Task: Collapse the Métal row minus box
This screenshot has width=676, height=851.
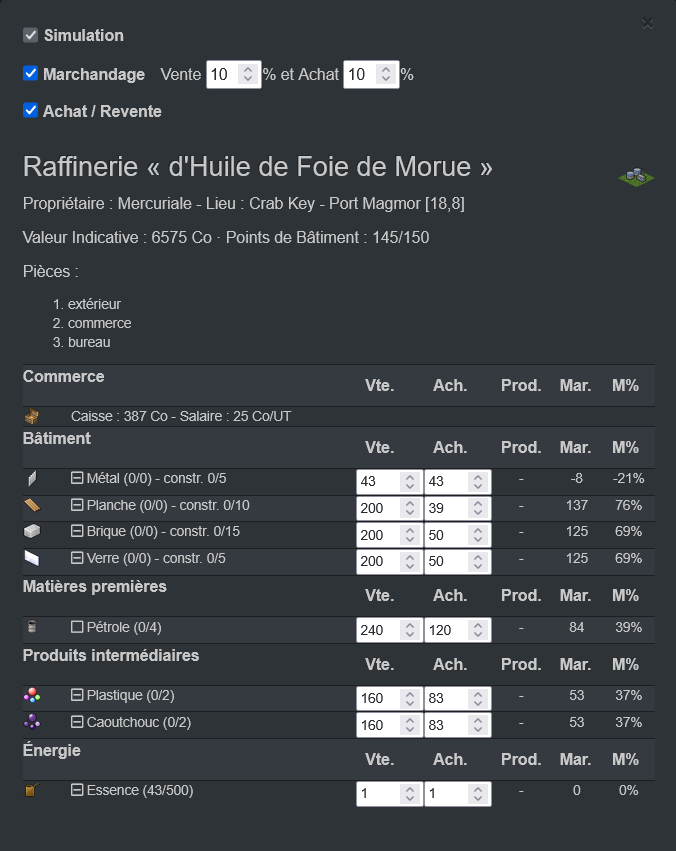Action: (77, 478)
